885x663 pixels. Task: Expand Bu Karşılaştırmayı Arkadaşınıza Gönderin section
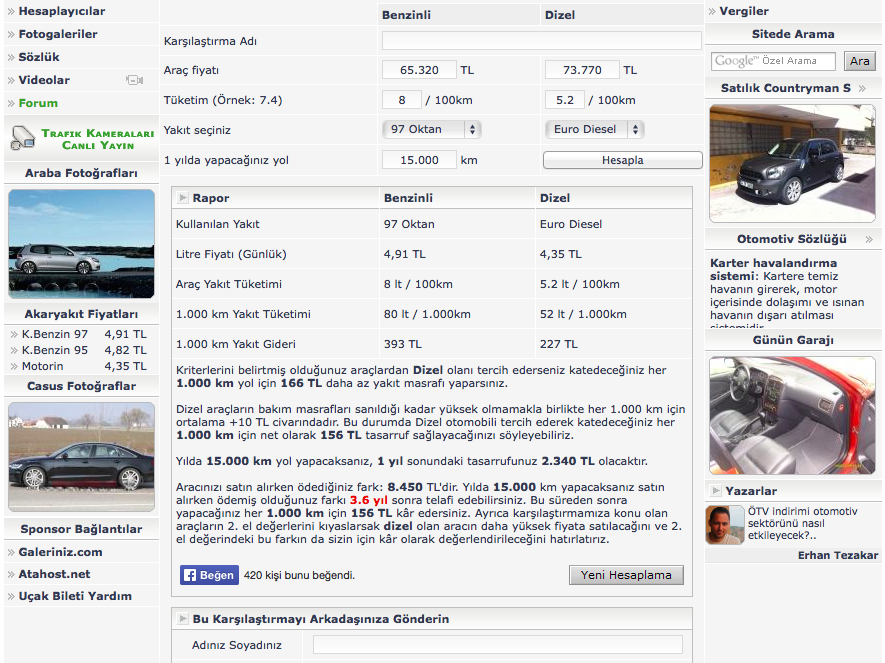[x=181, y=619]
